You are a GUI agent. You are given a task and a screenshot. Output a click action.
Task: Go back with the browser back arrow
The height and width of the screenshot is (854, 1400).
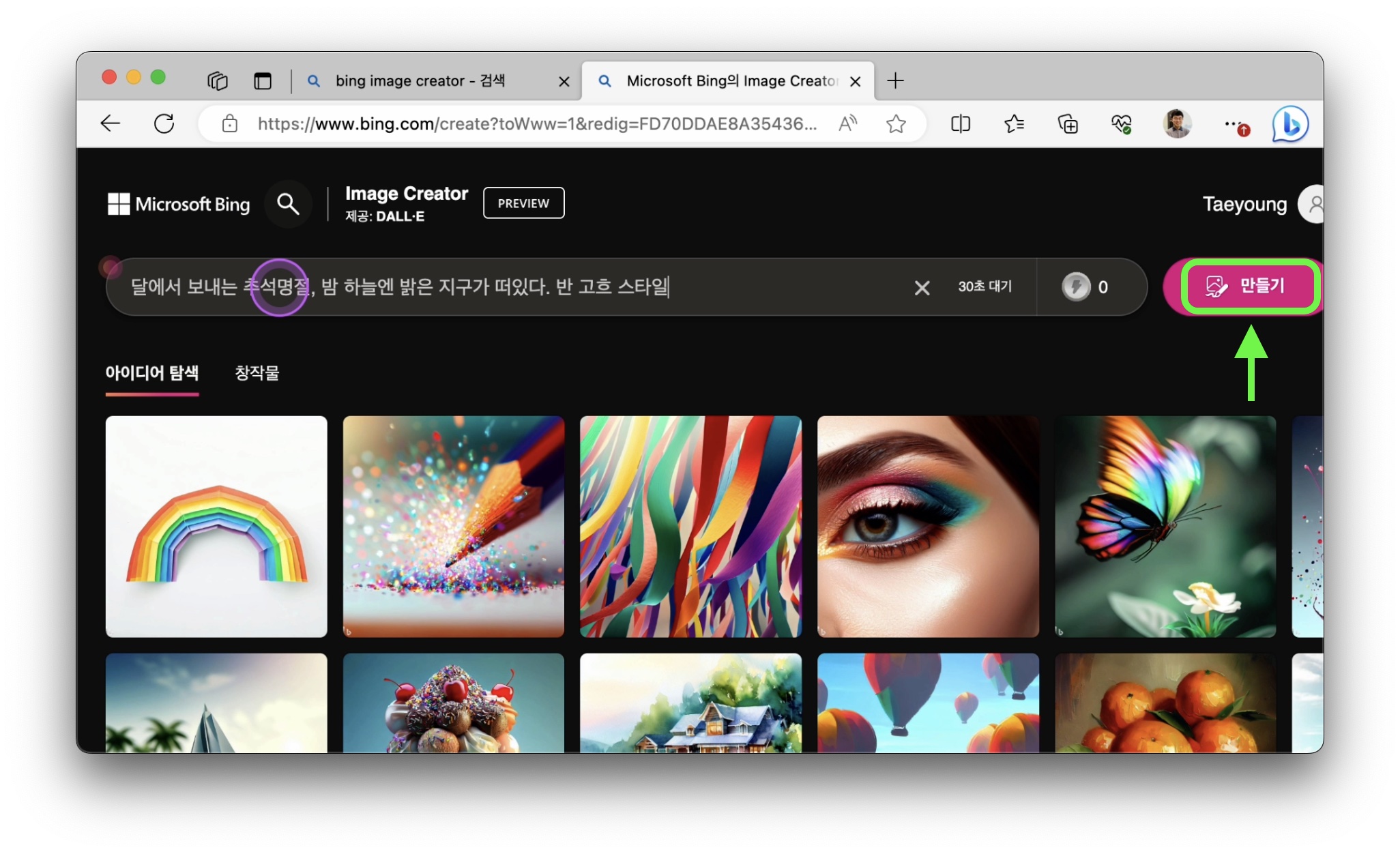click(110, 123)
